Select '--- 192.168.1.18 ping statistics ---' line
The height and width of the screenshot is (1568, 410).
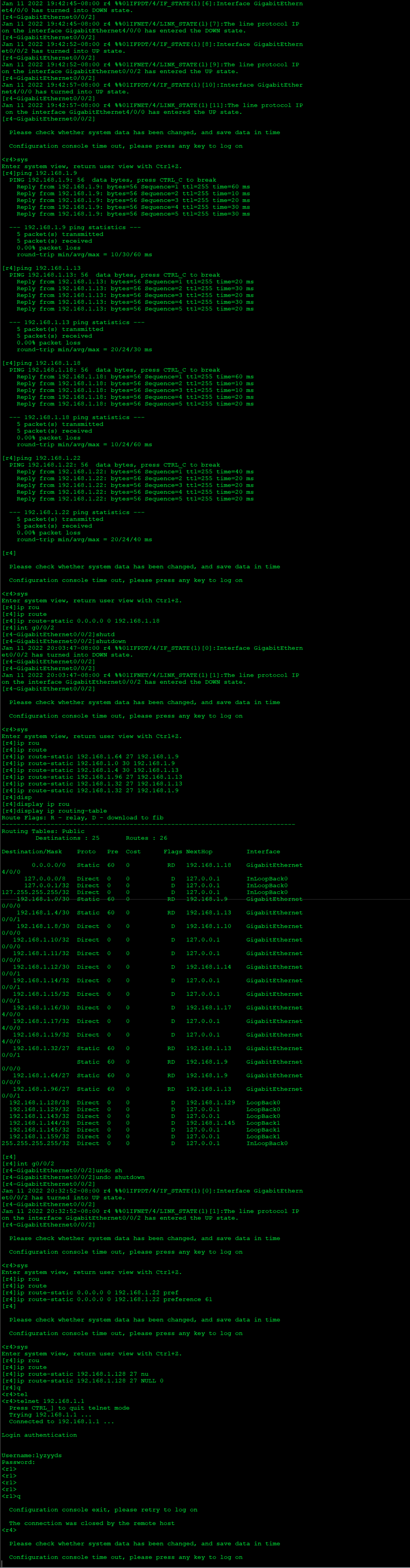(x=77, y=417)
